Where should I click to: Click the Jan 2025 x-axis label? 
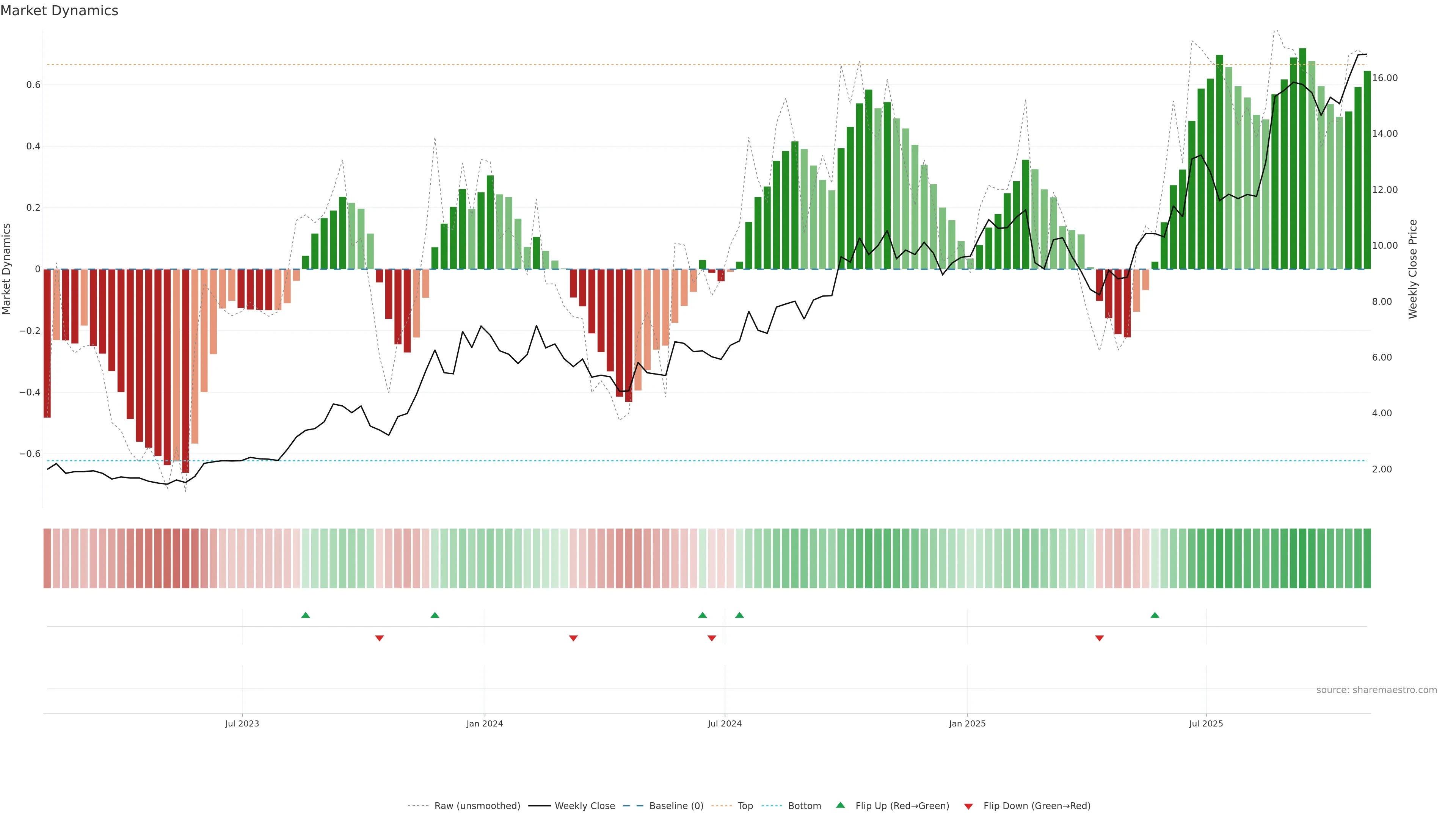tap(967, 723)
